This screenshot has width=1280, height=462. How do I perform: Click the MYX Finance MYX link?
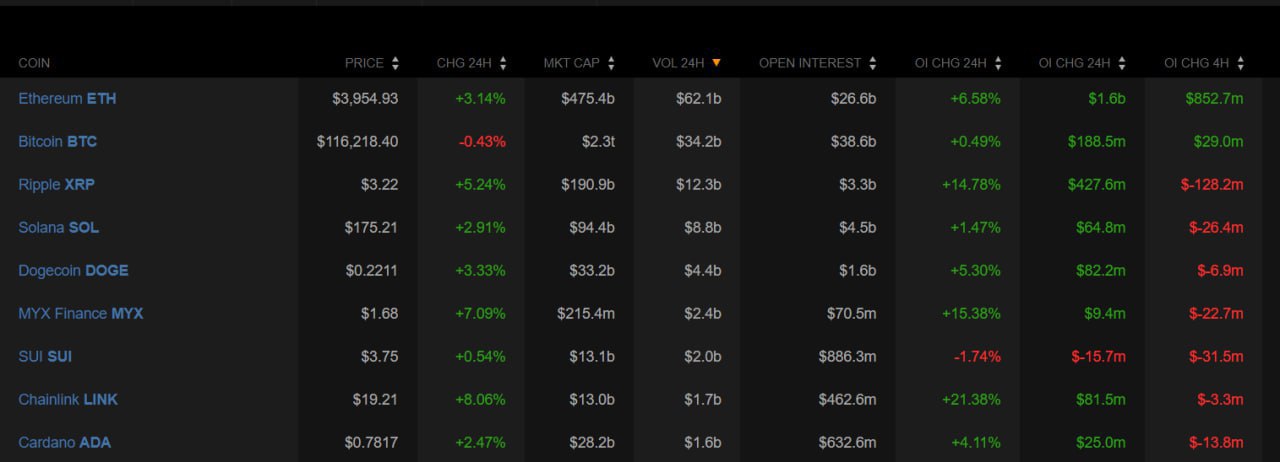click(x=80, y=313)
